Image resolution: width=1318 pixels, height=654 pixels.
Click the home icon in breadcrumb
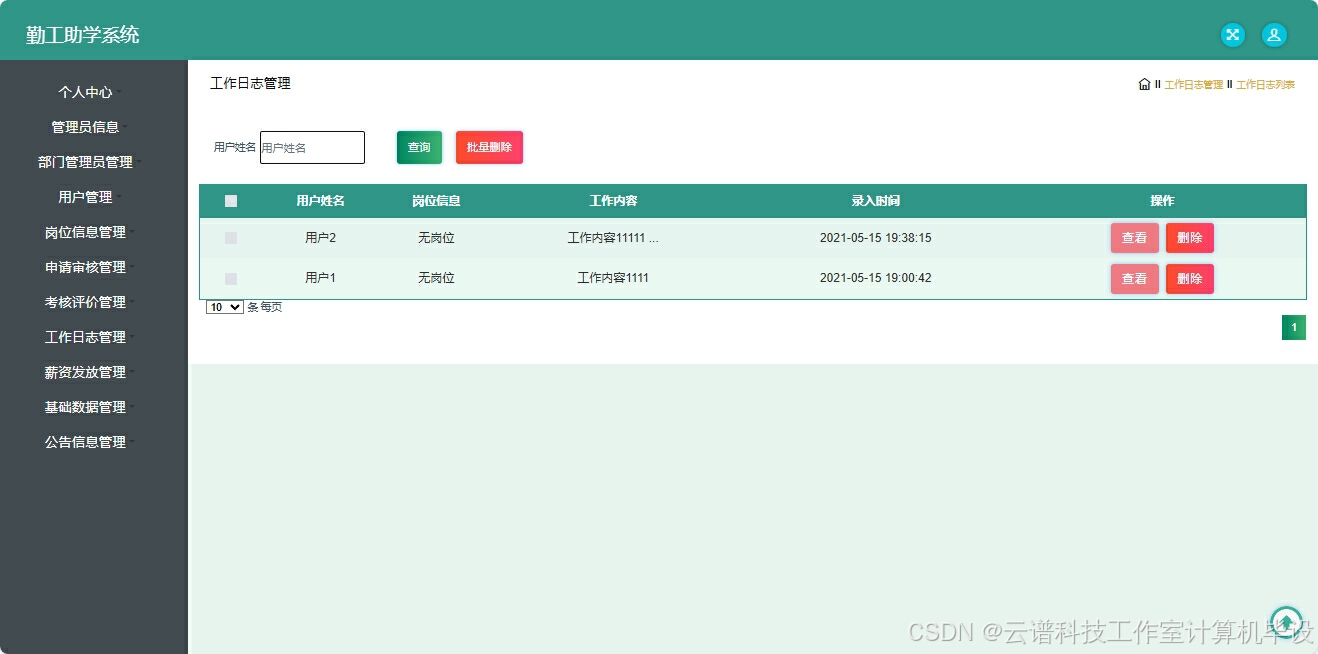tap(1144, 84)
